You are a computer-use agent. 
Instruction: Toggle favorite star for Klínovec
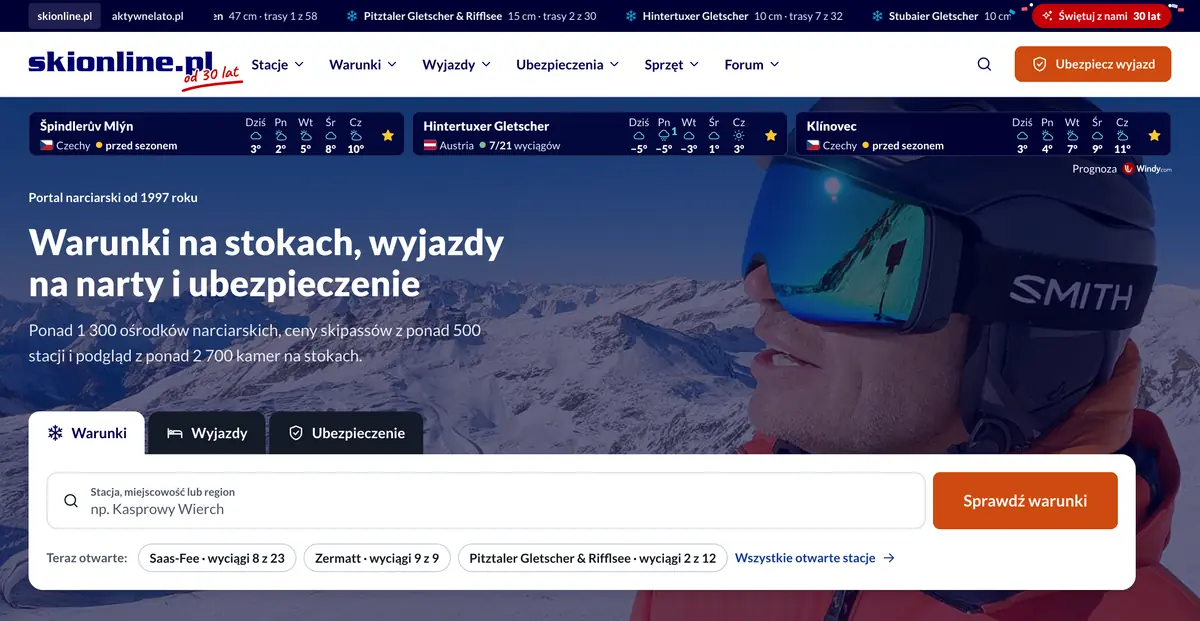click(x=1154, y=135)
